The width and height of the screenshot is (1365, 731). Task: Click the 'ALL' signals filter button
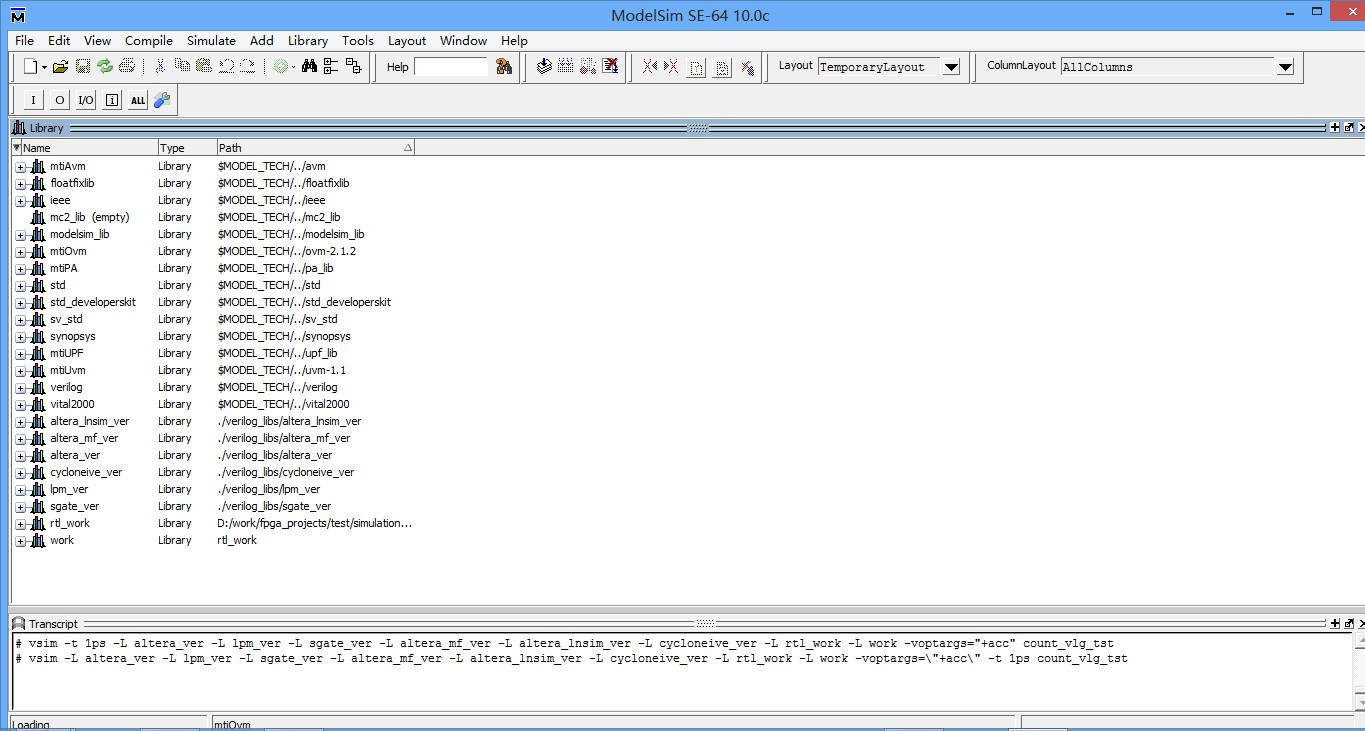coord(137,100)
